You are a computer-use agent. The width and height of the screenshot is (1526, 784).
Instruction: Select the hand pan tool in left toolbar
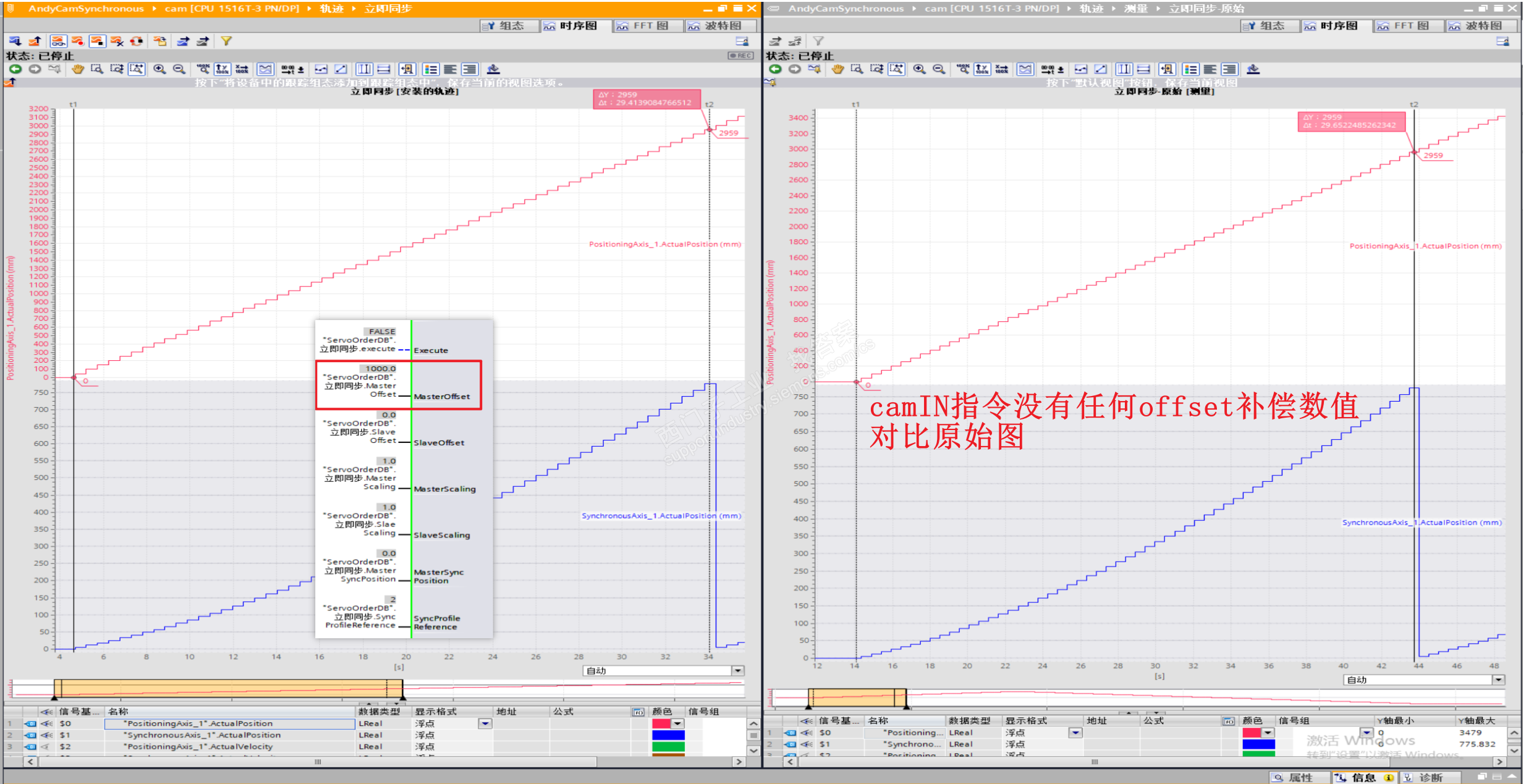(x=77, y=69)
